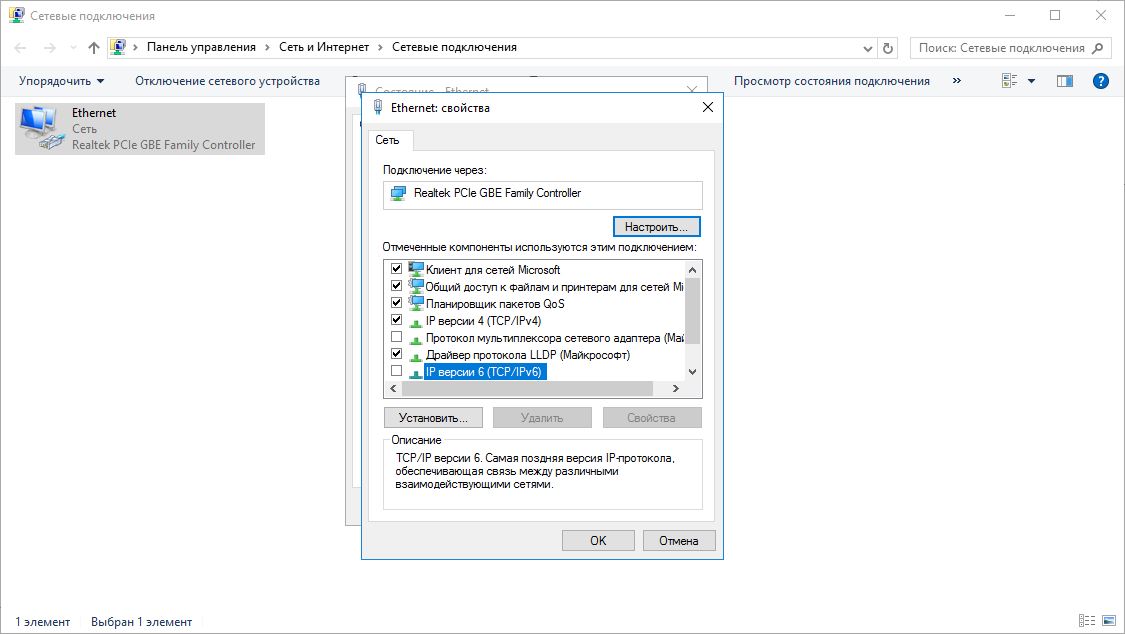Uncheck Планировщик пакетов QoS checkbox

point(396,303)
